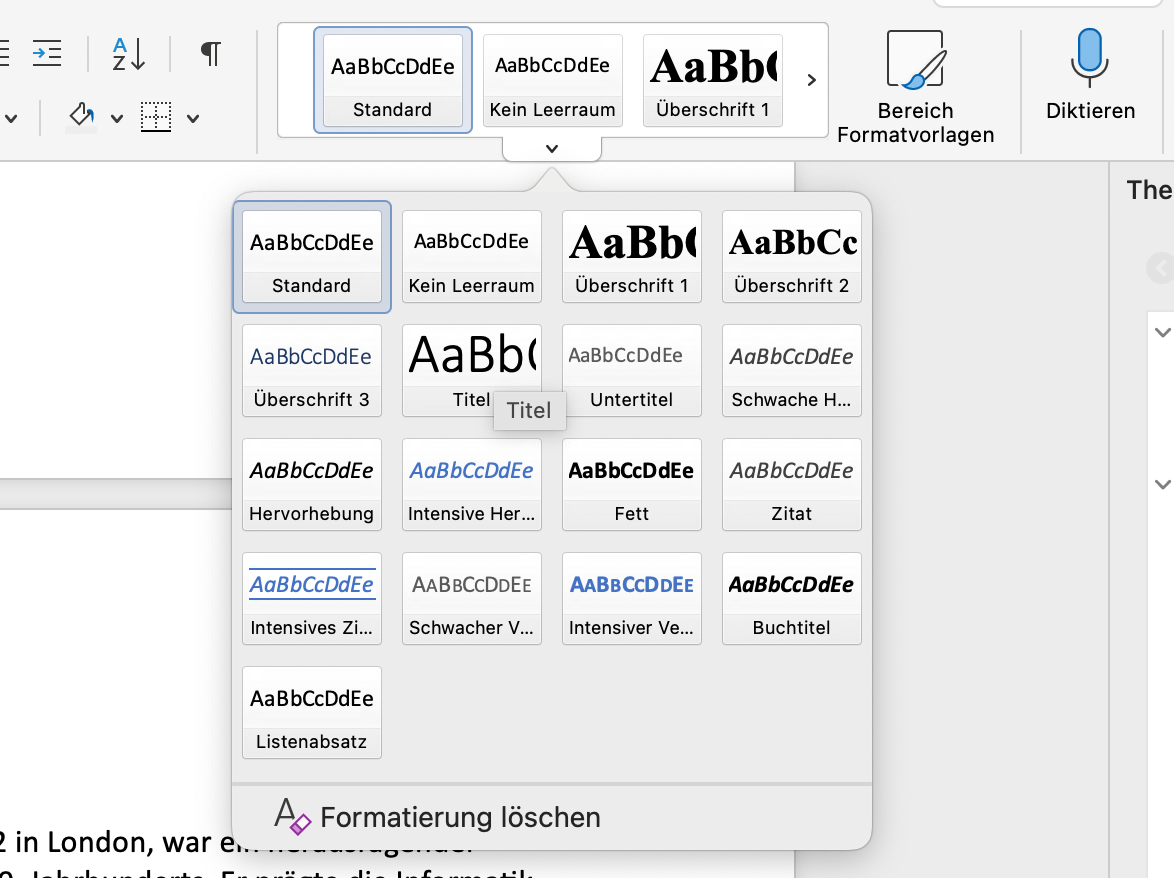Screen dimensions: 1174x878
Task: Choose the Fett style in gallery
Action: [x=631, y=483]
